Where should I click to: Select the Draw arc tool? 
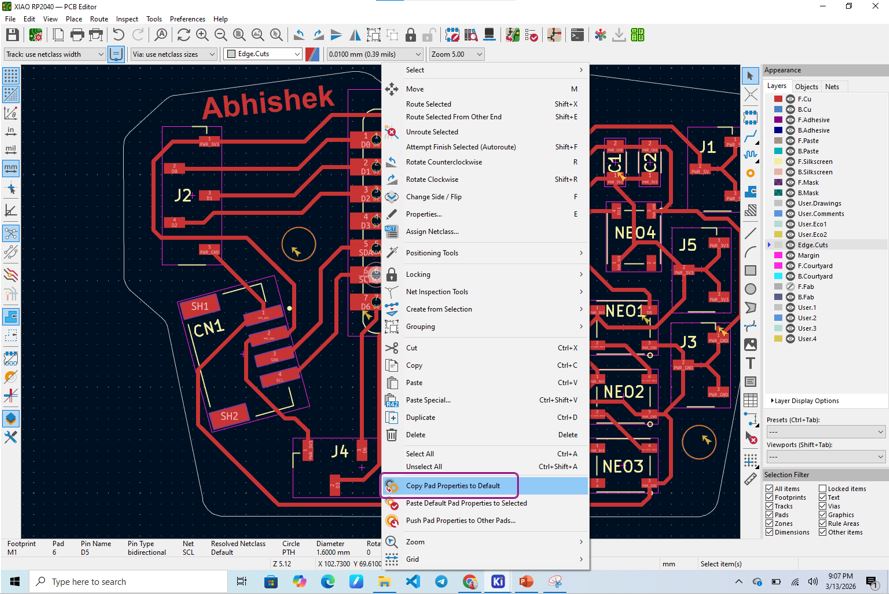coord(750,252)
